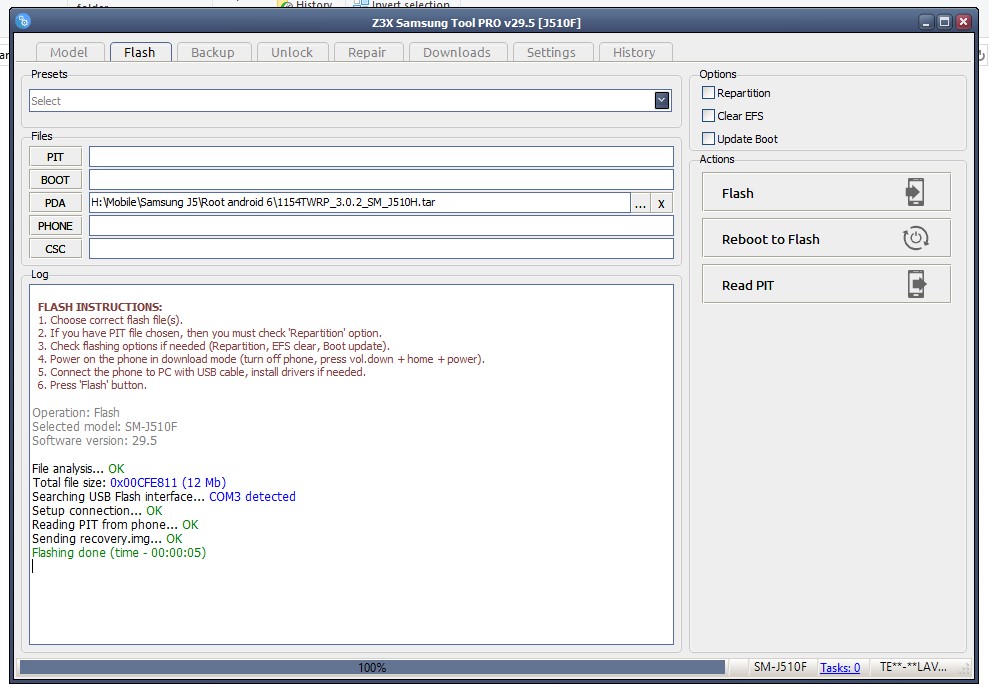Viewport: 989px width, 686px height.
Task: Click the PHONE file button
Action: pyautogui.click(x=56, y=226)
